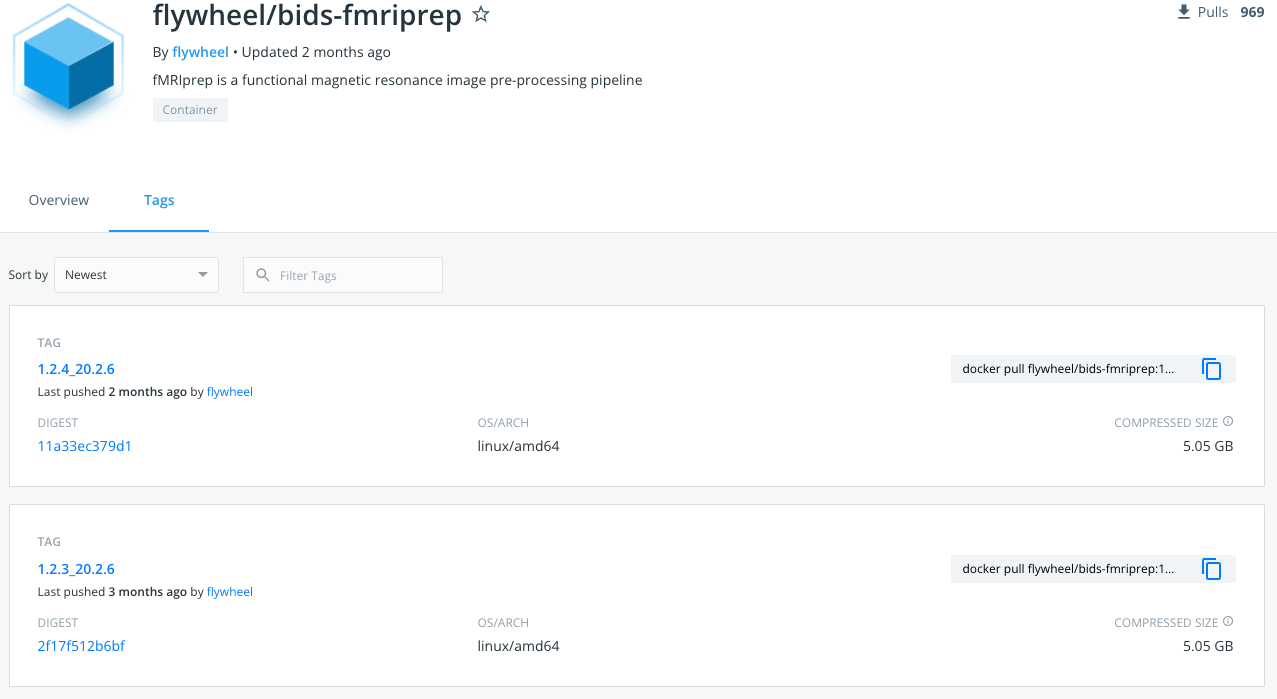Switch to the Overview tab
The image size is (1277, 699).
point(59,200)
